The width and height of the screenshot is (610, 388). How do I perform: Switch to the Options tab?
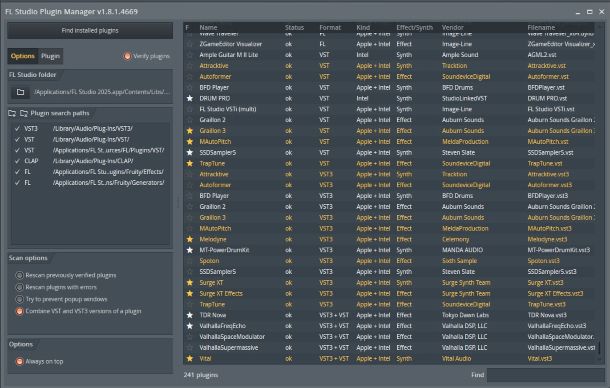pos(23,56)
